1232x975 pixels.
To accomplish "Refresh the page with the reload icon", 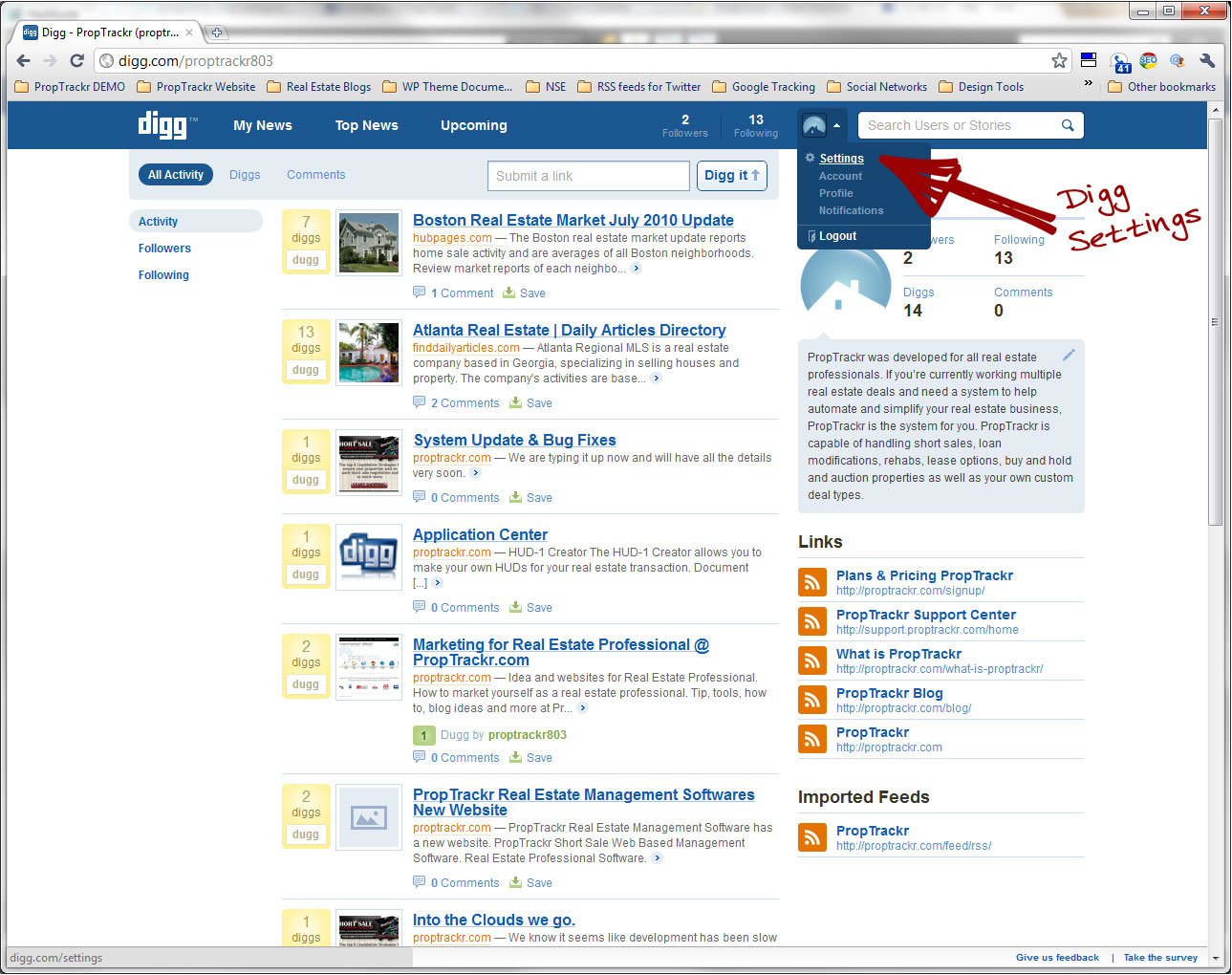I will click(x=76, y=59).
